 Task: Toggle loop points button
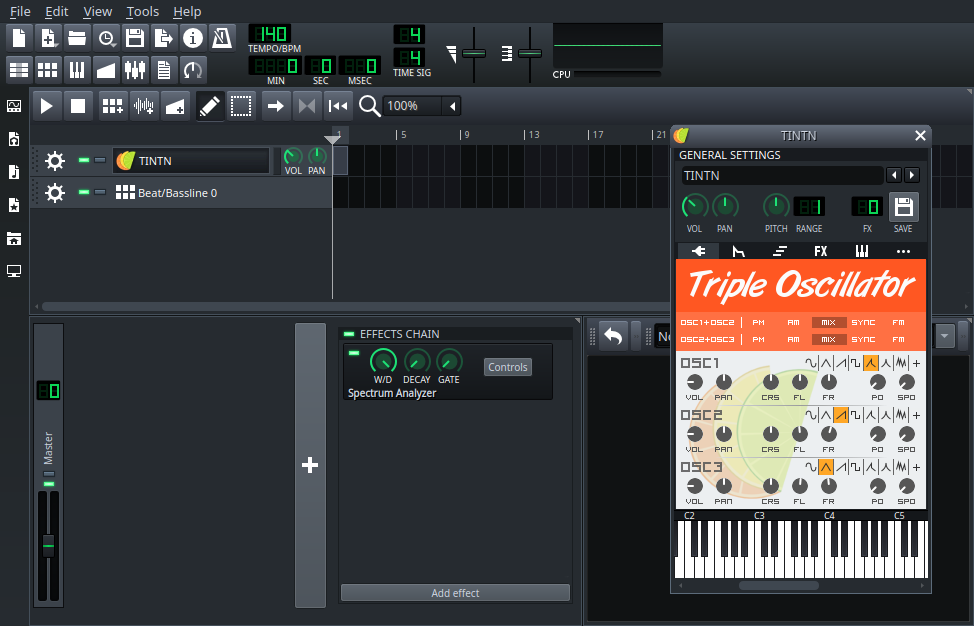coord(307,106)
